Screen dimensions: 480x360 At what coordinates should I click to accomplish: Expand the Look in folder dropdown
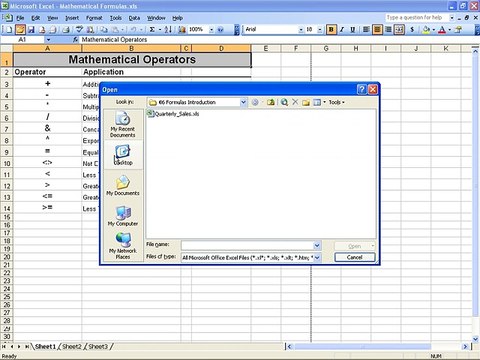243,102
